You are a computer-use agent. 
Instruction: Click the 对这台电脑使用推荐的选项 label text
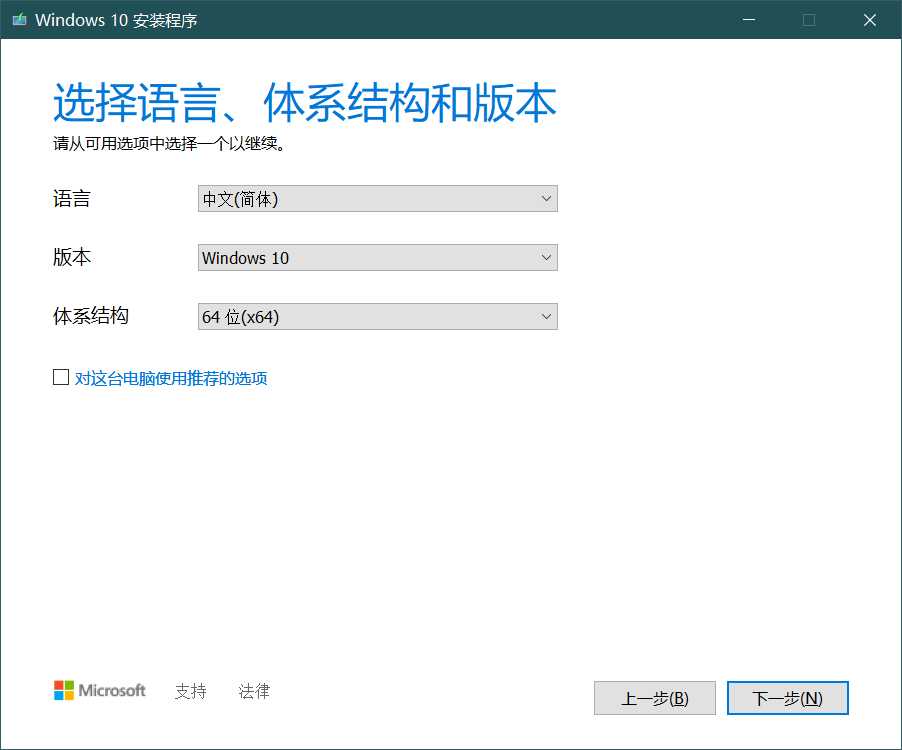click(171, 378)
